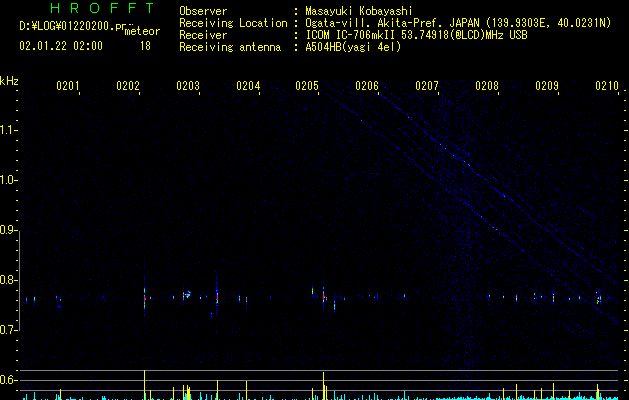The height and width of the screenshot is (400, 629).
Task: Click the 0204 time marker
Action: coord(248,85)
